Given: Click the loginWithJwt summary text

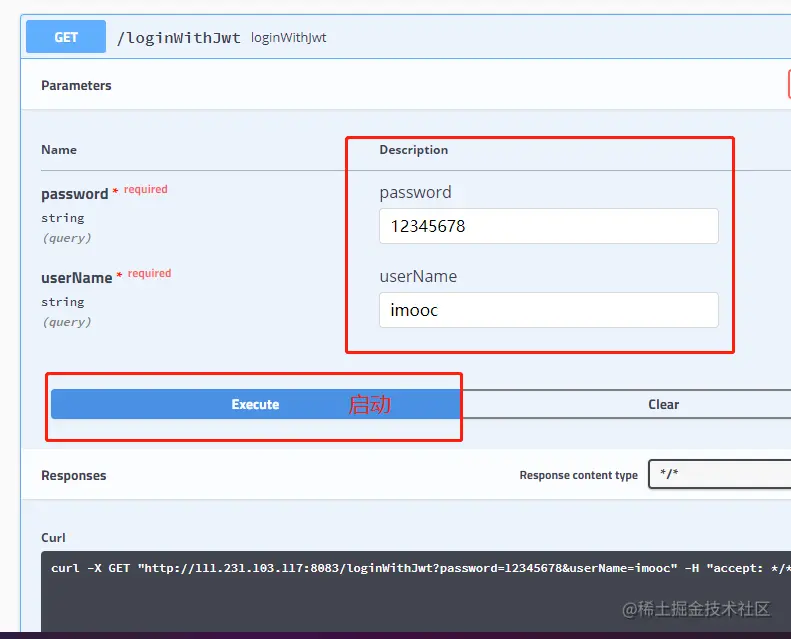Looking at the screenshot, I should click(x=289, y=38).
